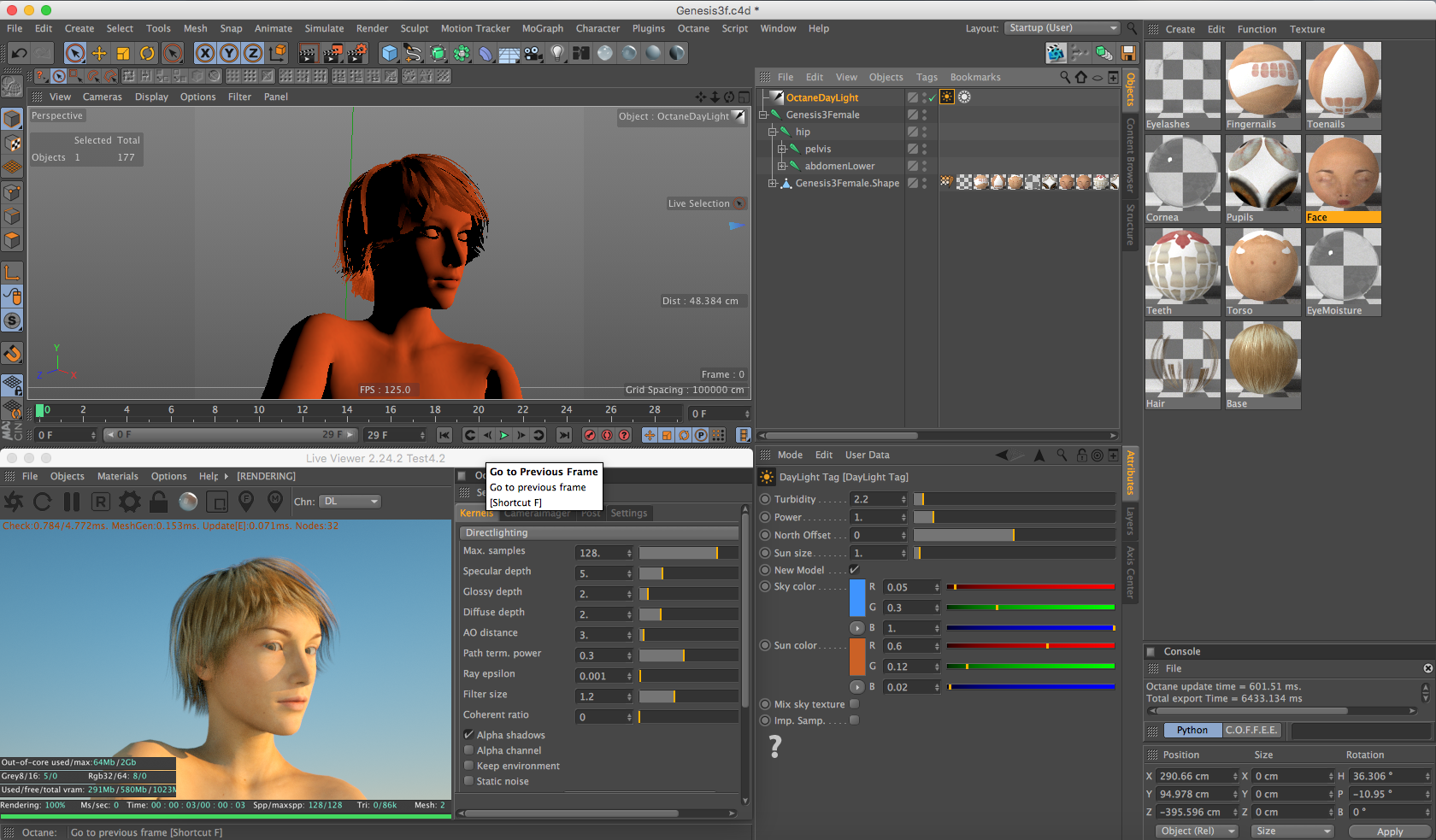This screenshot has height=840, width=1436.
Task: Select the Rotate tool in top toolbar
Action: (x=147, y=54)
